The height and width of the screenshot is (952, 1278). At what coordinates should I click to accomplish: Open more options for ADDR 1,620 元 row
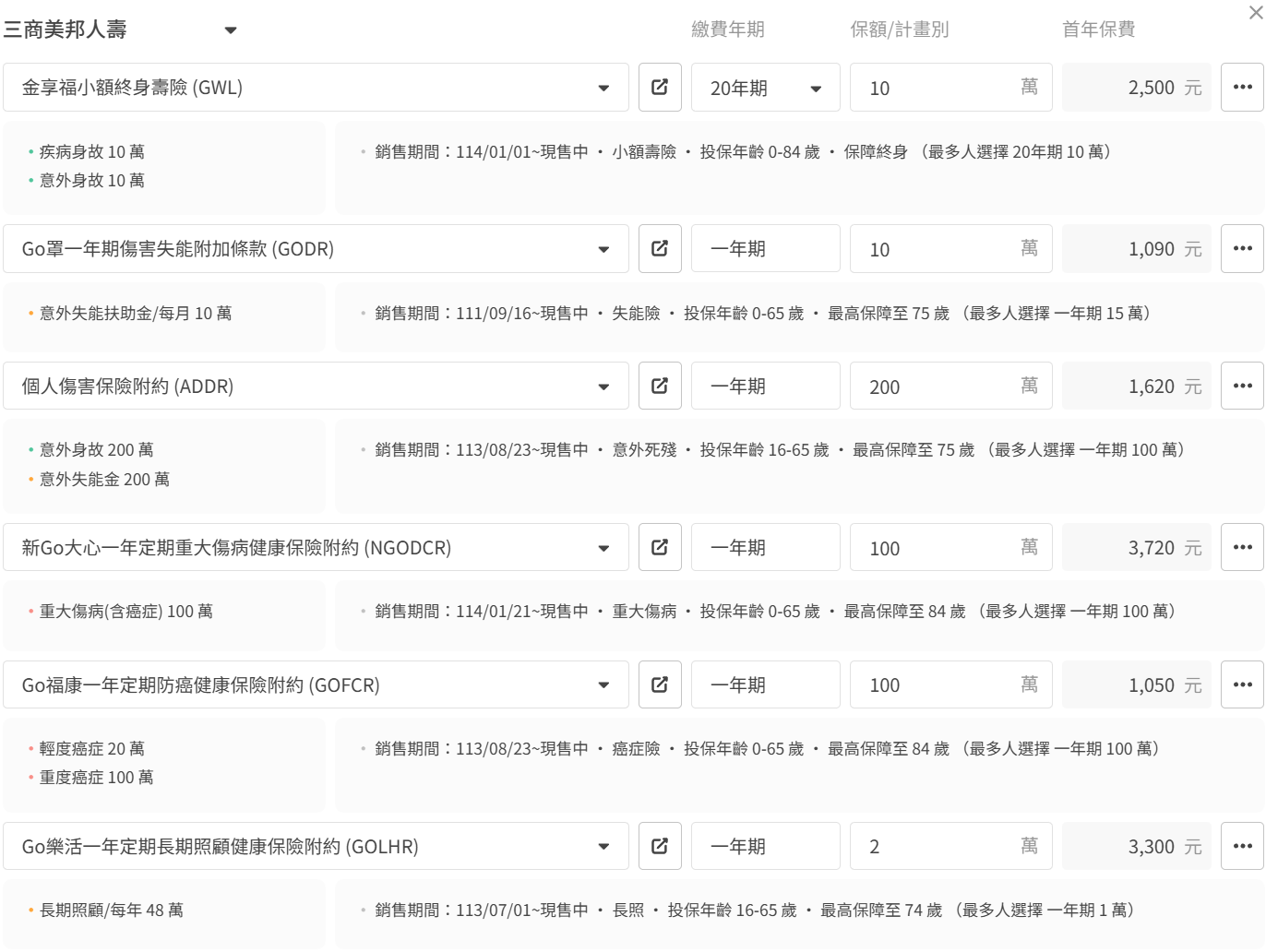(1242, 386)
